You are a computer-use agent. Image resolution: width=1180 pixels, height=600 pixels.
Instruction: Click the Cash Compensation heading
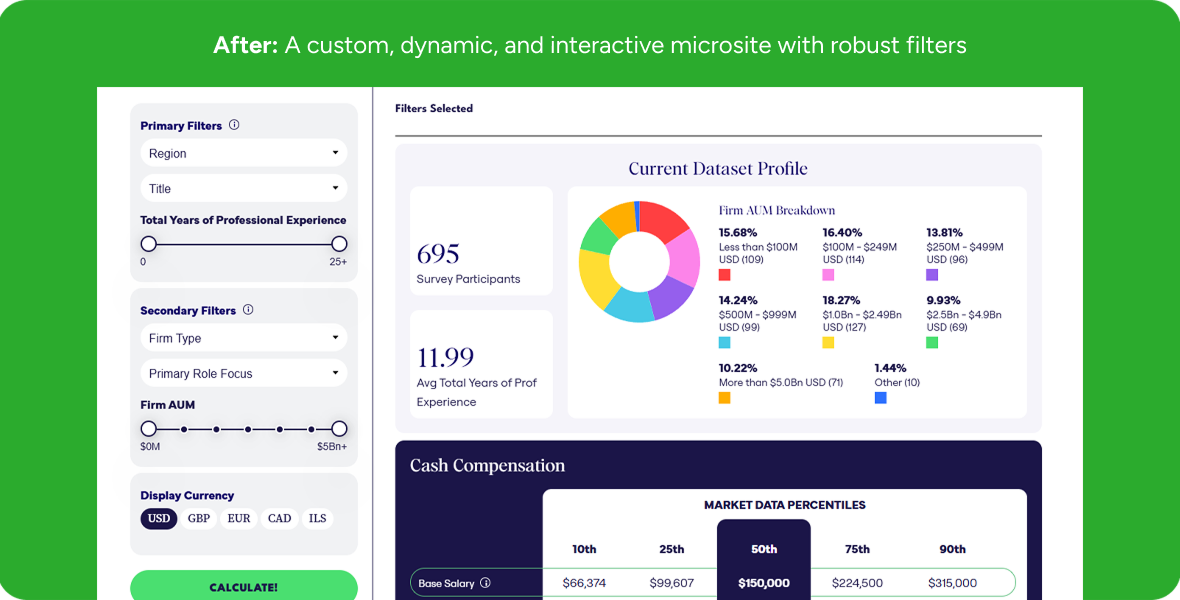pos(488,465)
